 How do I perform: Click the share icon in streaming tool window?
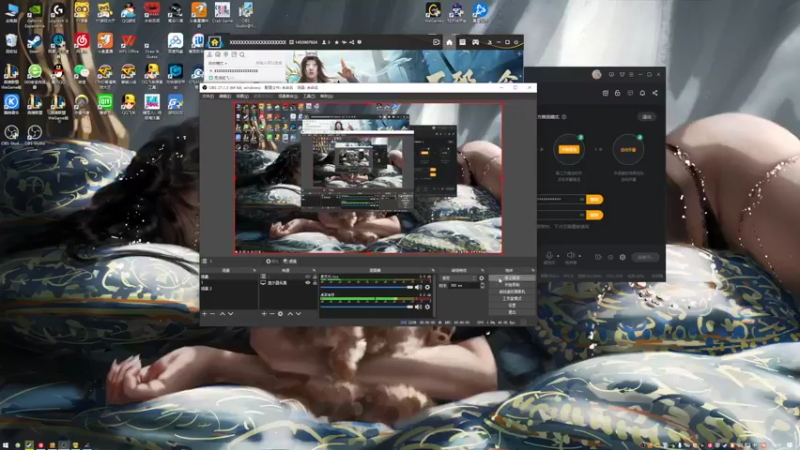point(655,93)
